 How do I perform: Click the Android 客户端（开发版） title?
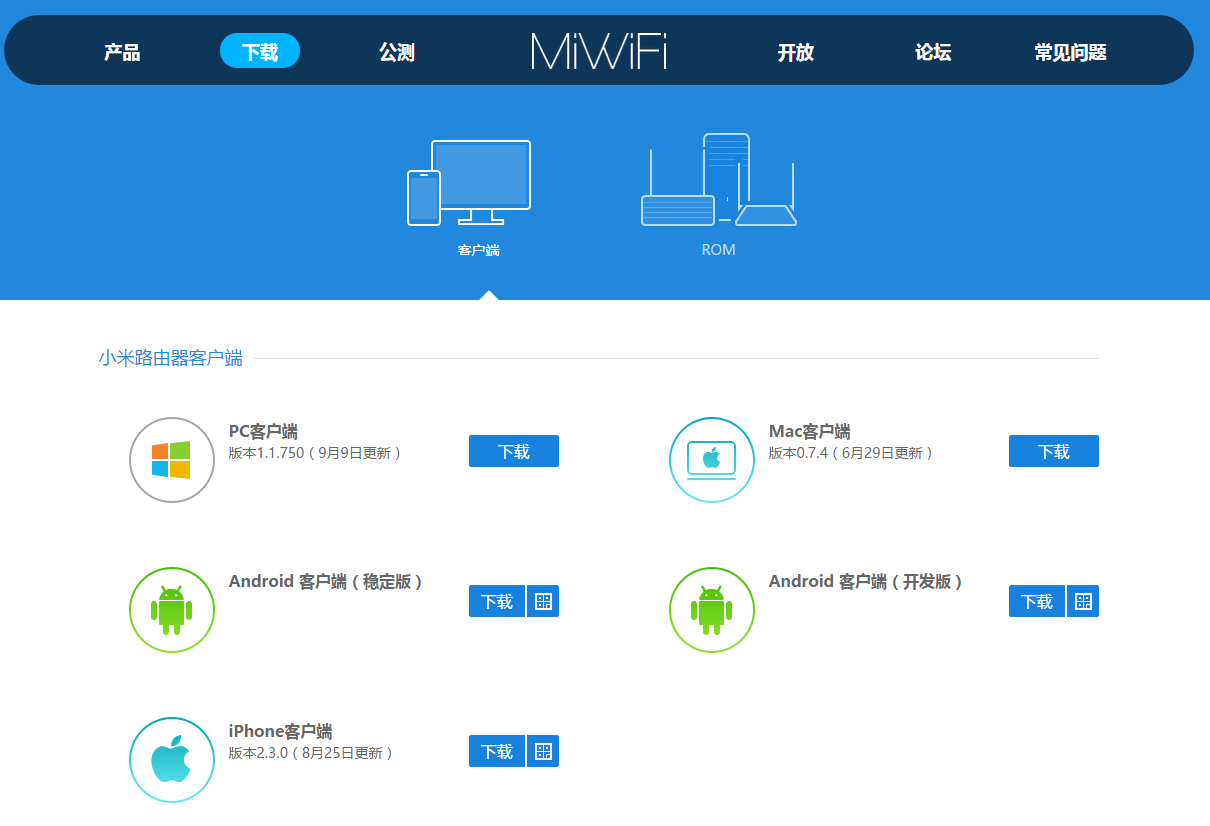(x=866, y=582)
